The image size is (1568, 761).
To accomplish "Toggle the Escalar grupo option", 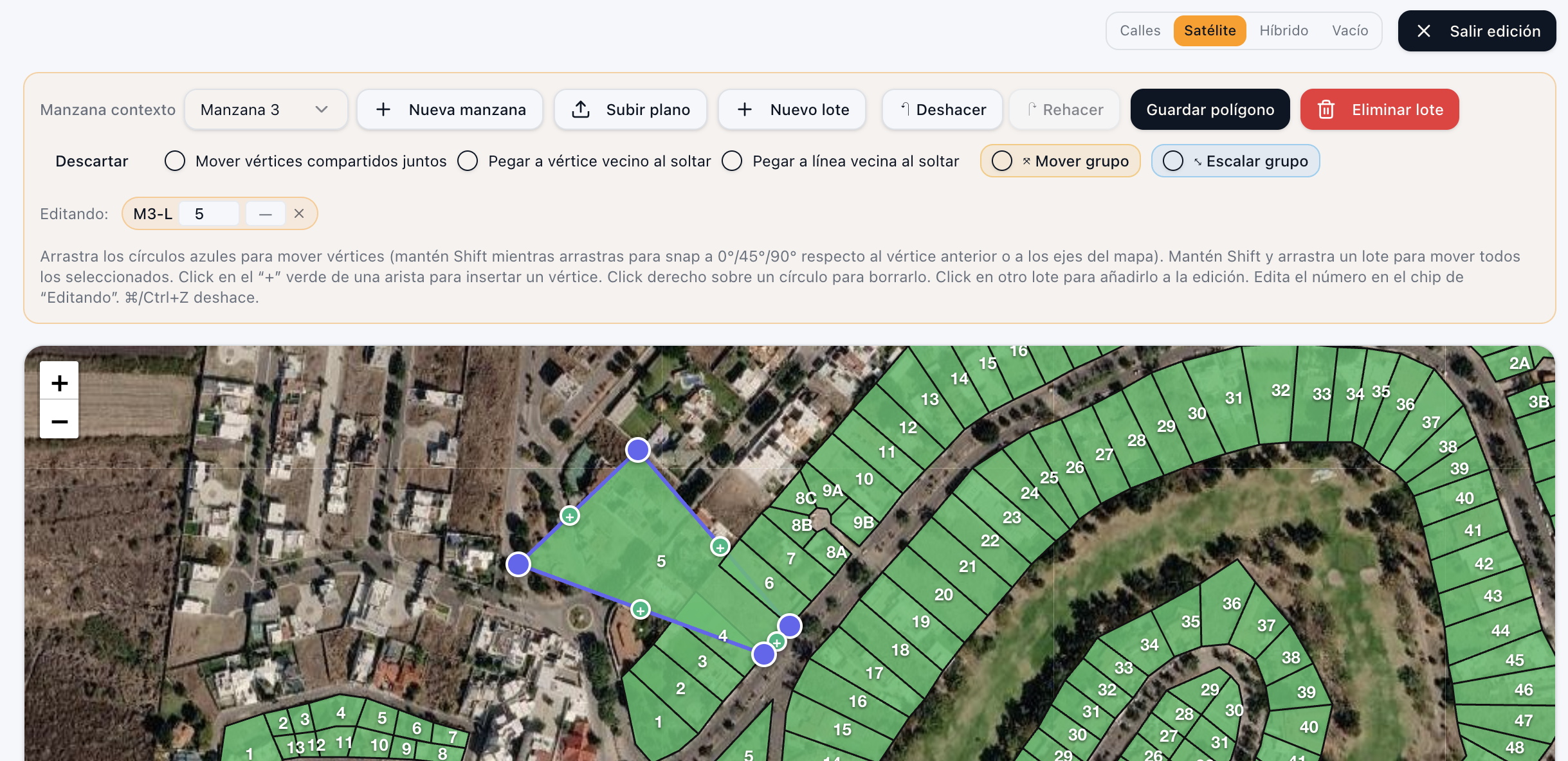I will click(x=1235, y=161).
